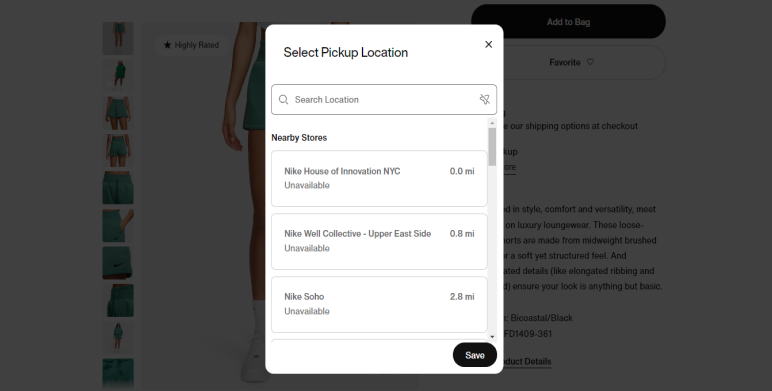Click the Add to Bag button
772x391 pixels.
tap(568, 22)
